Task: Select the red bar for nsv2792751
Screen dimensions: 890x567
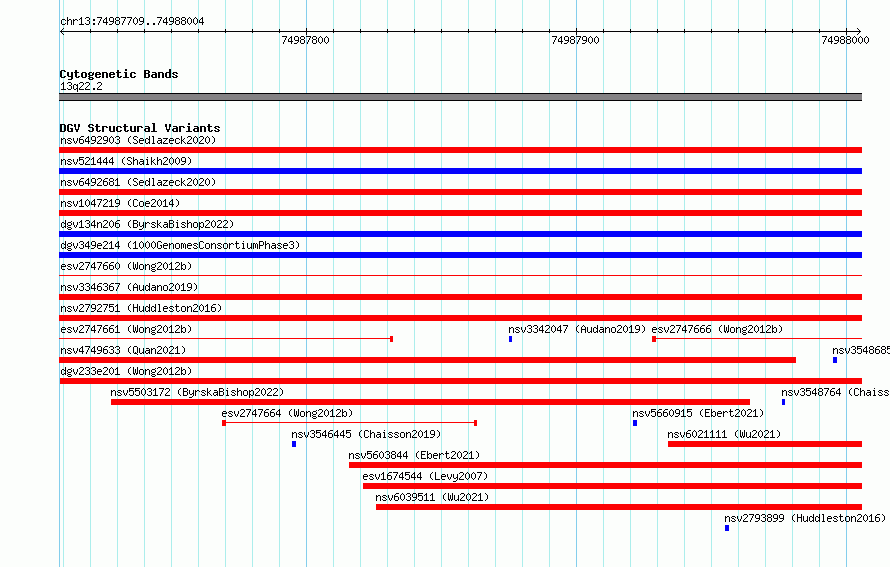Action: pos(460,318)
